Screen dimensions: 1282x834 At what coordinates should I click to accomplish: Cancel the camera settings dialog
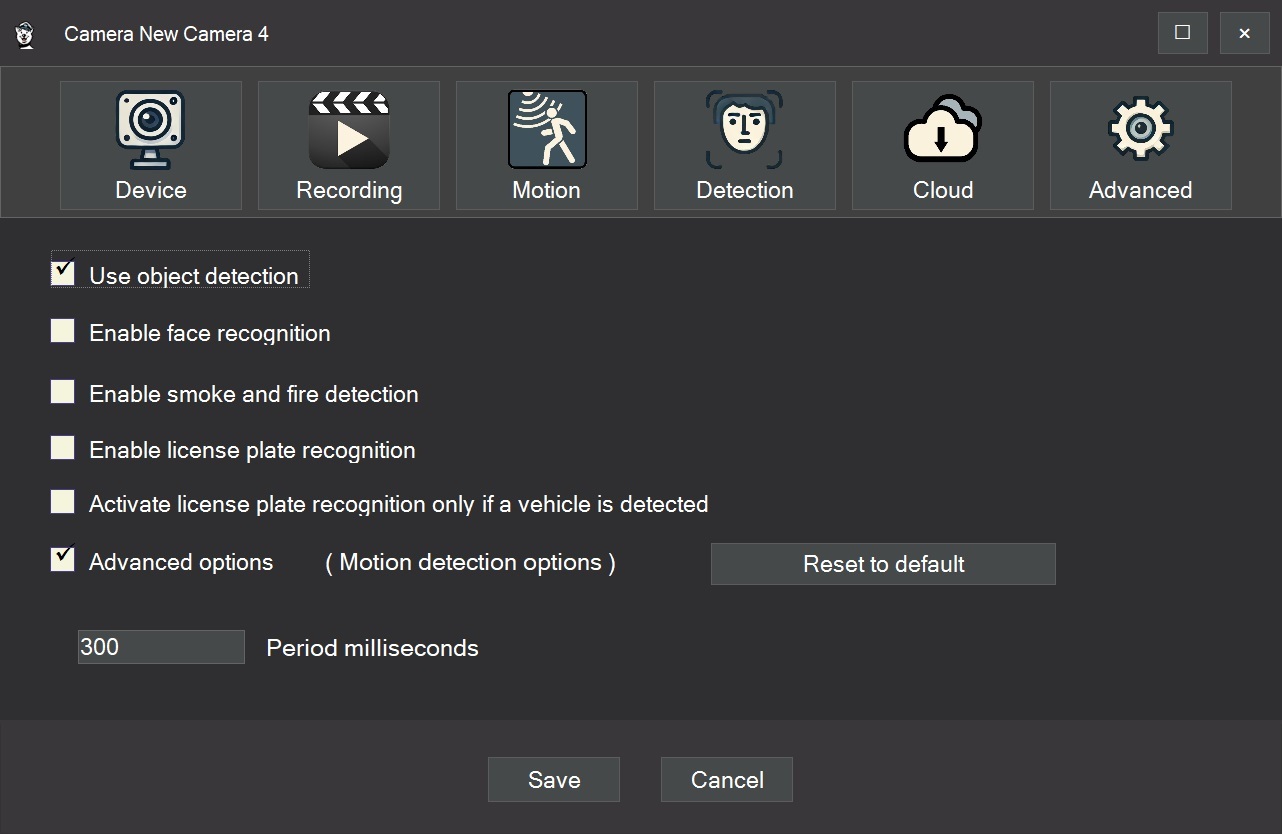tap(727, 780)
